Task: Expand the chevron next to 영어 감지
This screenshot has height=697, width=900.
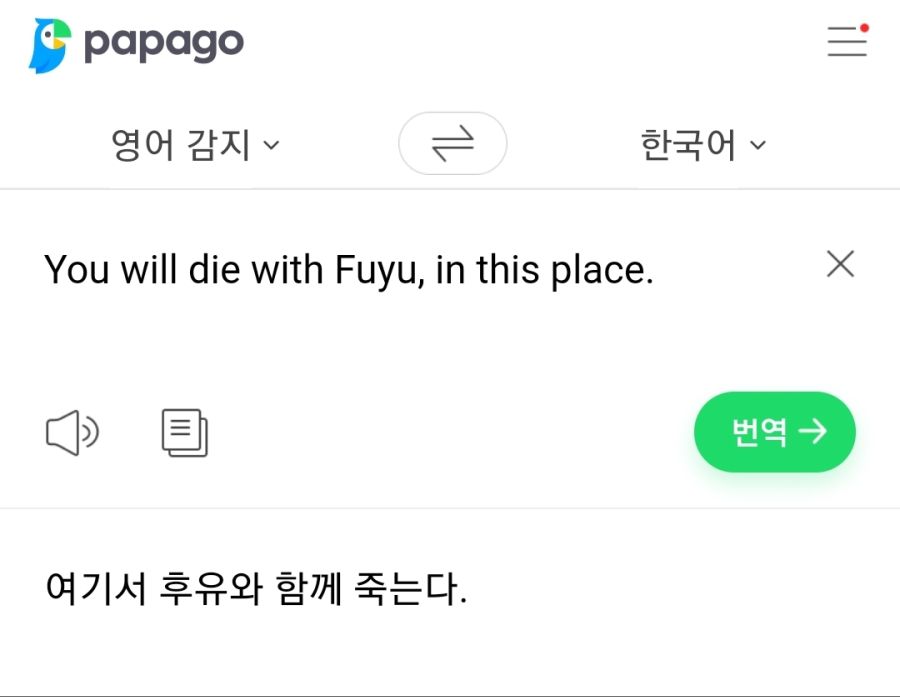Action: (269, 146)
